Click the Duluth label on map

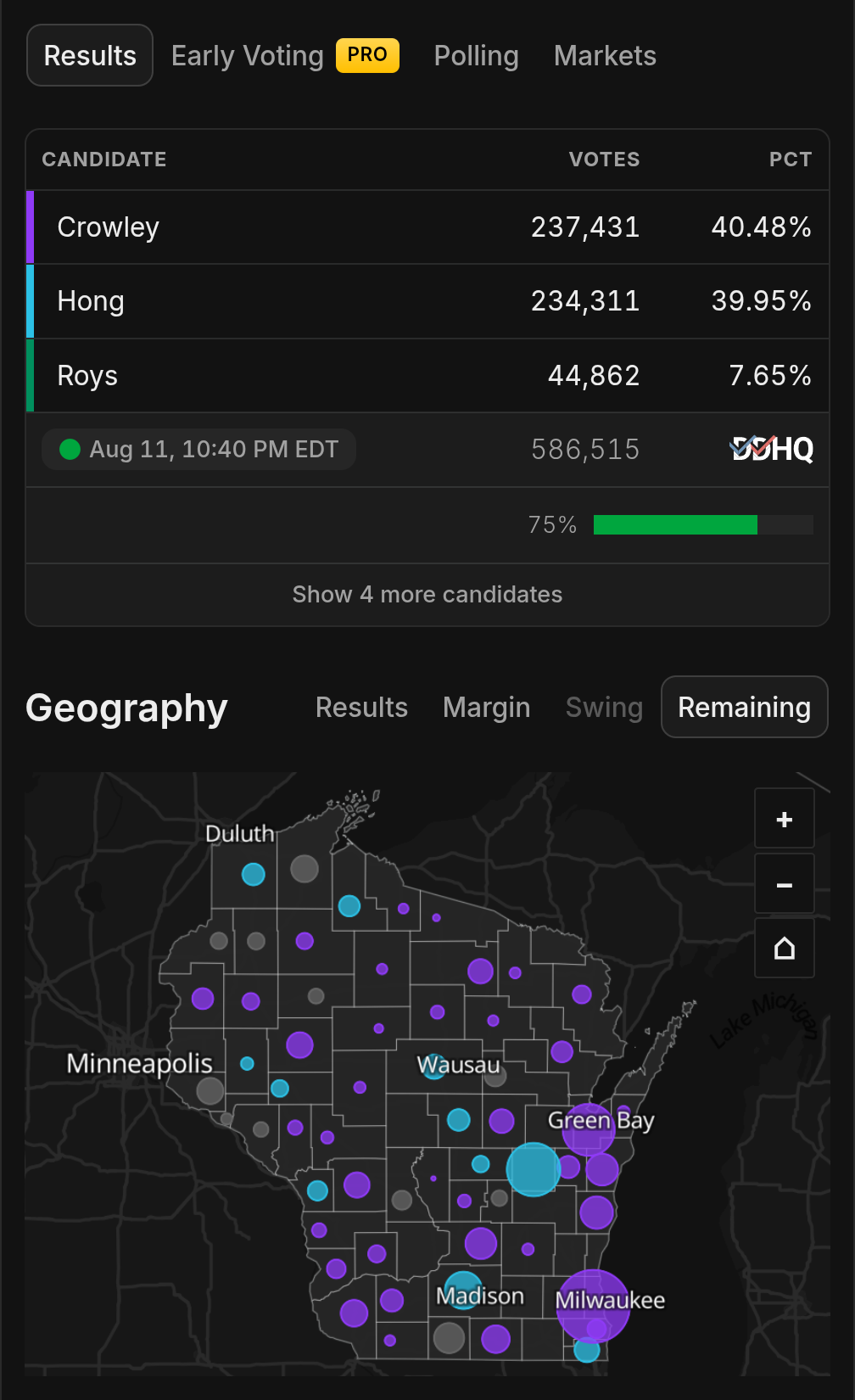[x=239, y=833]
